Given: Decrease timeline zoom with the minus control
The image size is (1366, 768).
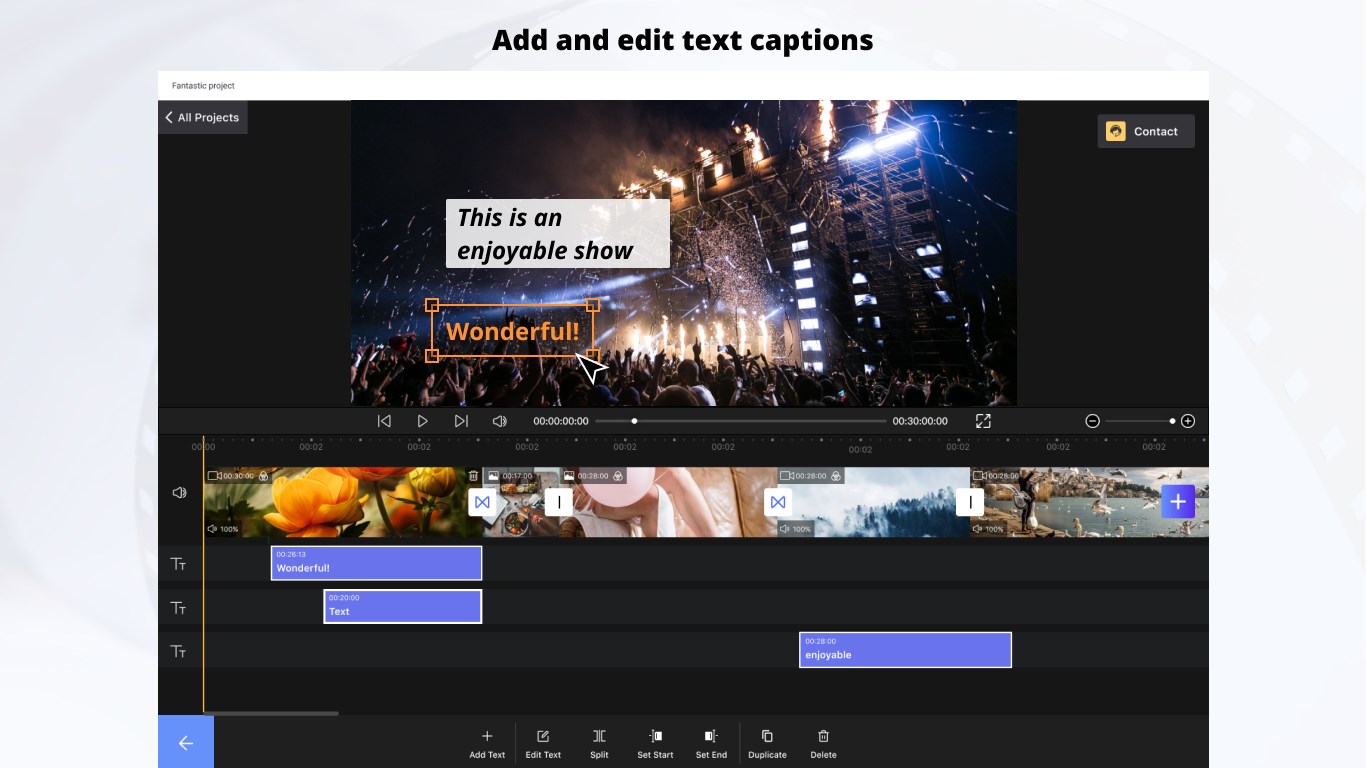Looking at the screenshot, I should pos(1092,420).
